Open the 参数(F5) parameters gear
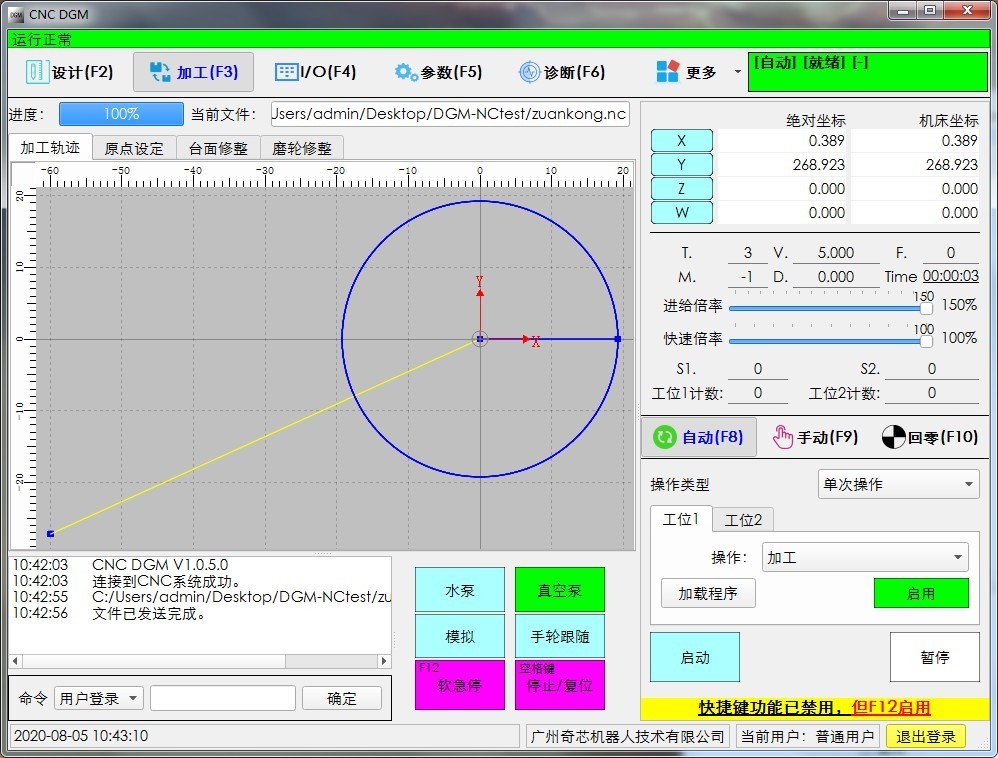This screenshot has height=758, width=998. [x=406, y=72]
